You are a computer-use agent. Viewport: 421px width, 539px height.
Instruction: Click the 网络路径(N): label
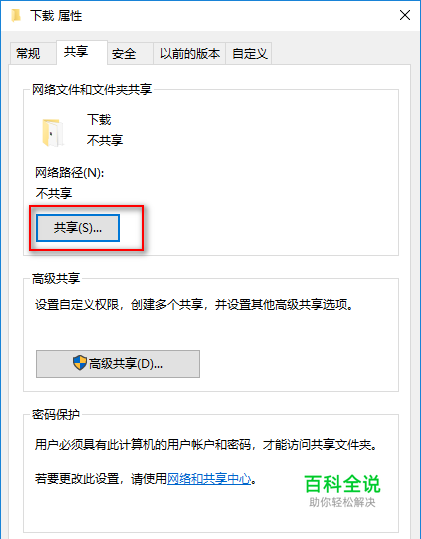pyautogui.click(x=69, y=172)
